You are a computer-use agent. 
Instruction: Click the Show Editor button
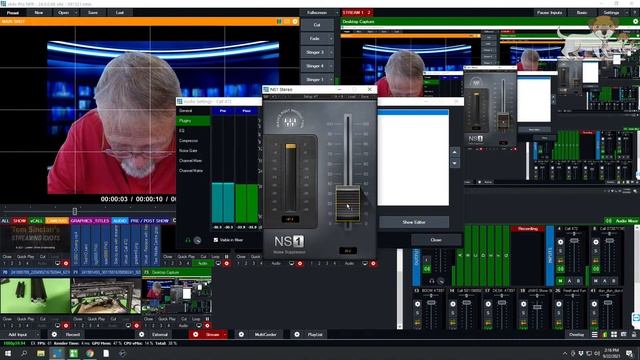[x=414, y=222]
